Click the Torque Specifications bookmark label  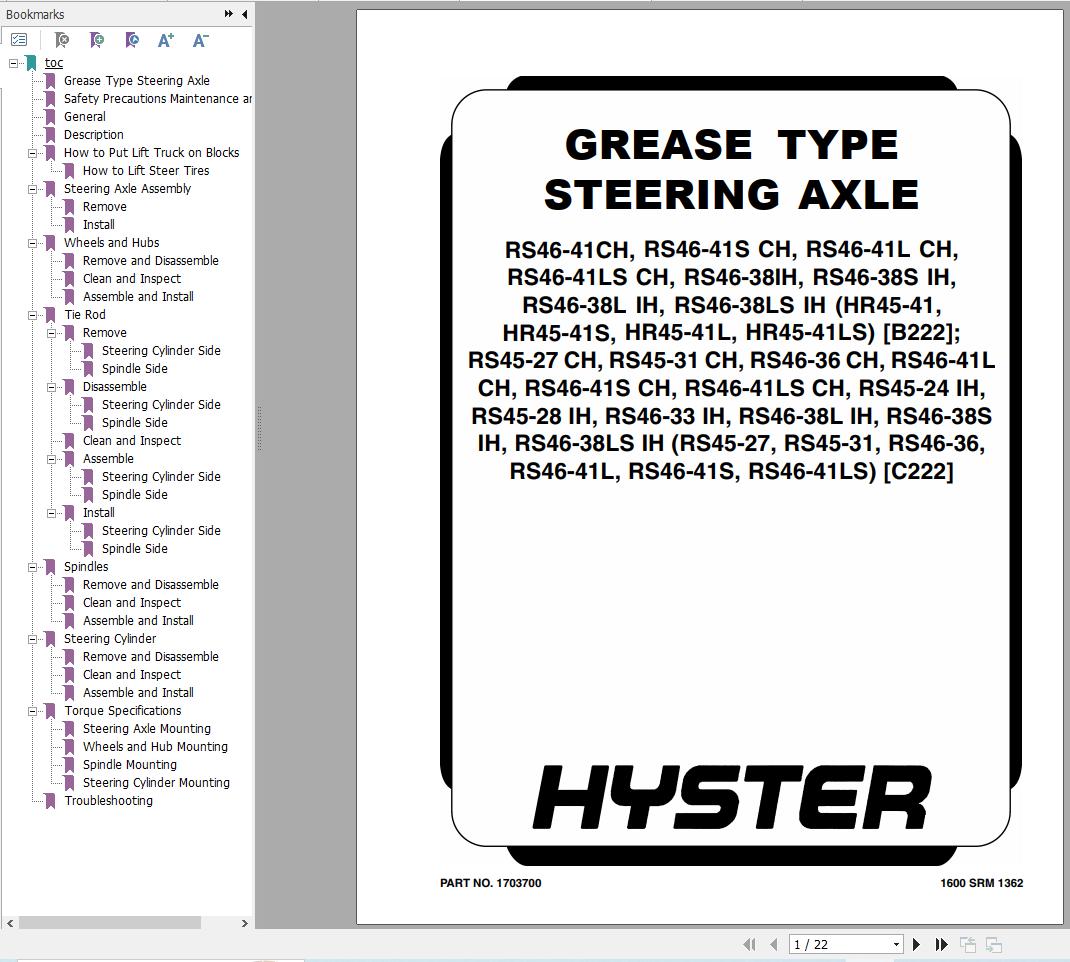pyautogui.click(x=123, y=711)
